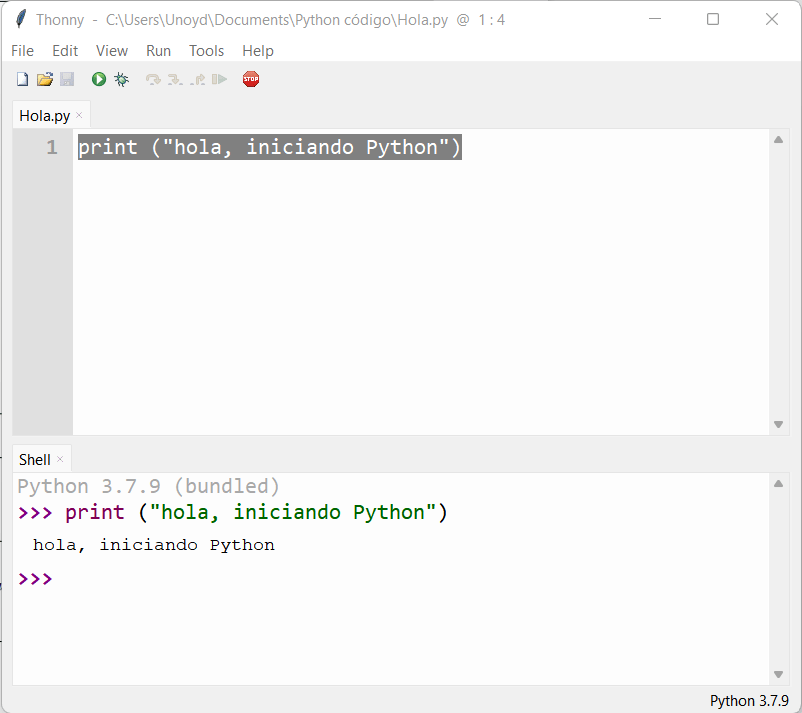Click the editor scrollbar down arrow
This screenshot has width=802, height=713.
(x=779, y=425)
